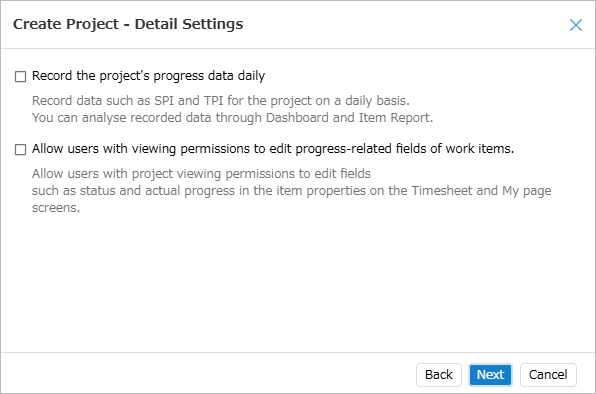Click the 'Allow users with project viewing permissions' description
This screenshot has width=596, height=394.
(x=201, y=174)
